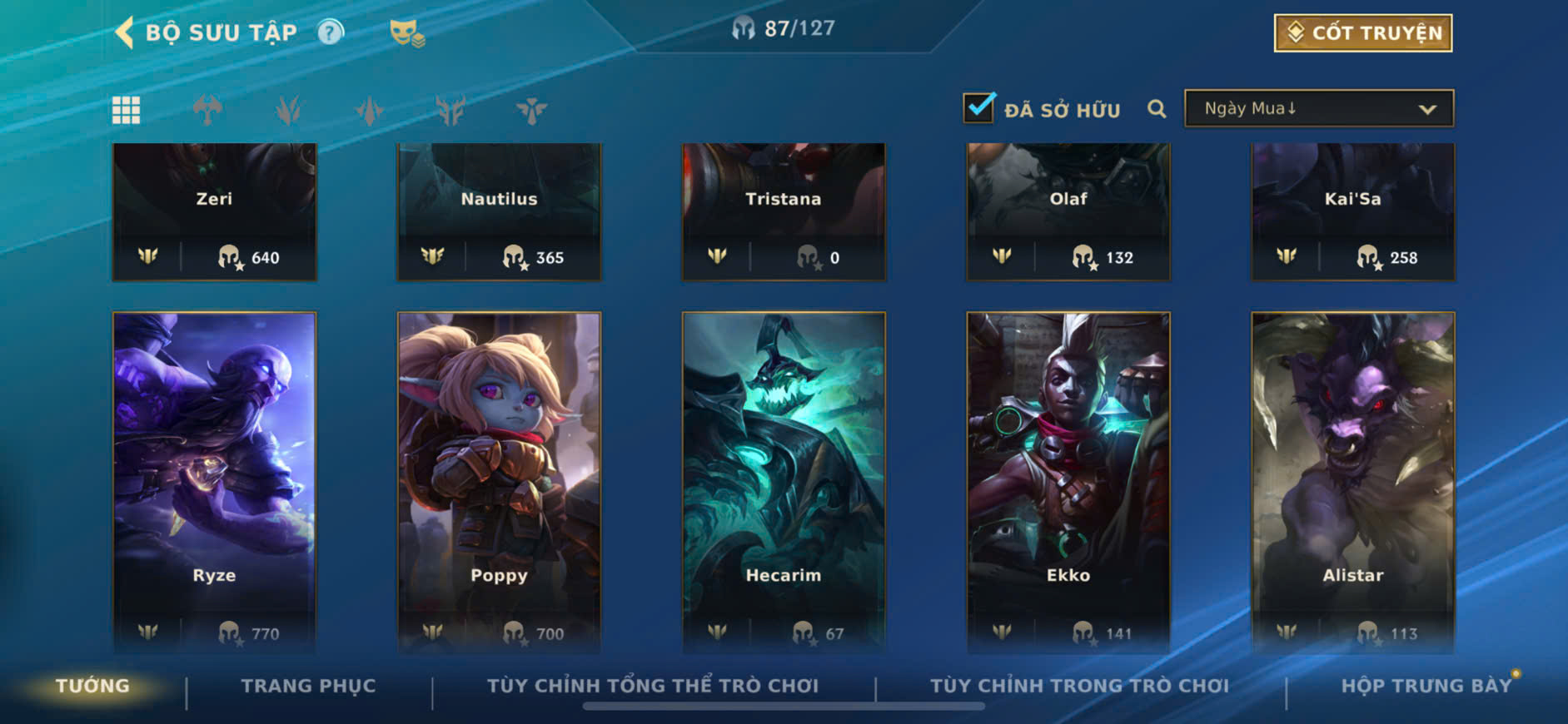Open the Hộp Trưng Bày tab
This screenshot has height=724, width=1568.
(x=1426, y=686)
